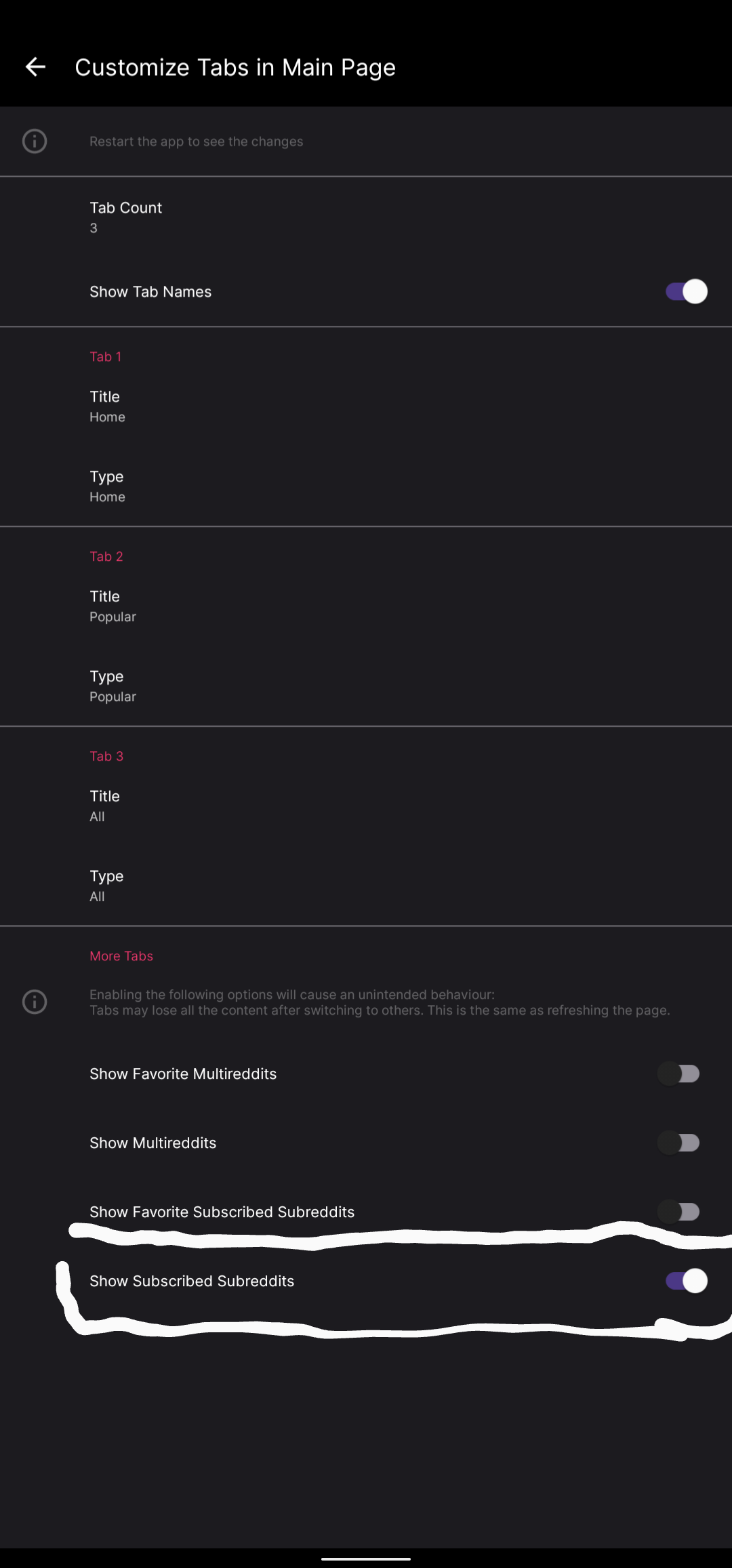Click the info icon beside More Tabs warning
732x1568 pixels.
click(x=35, y=1002)
